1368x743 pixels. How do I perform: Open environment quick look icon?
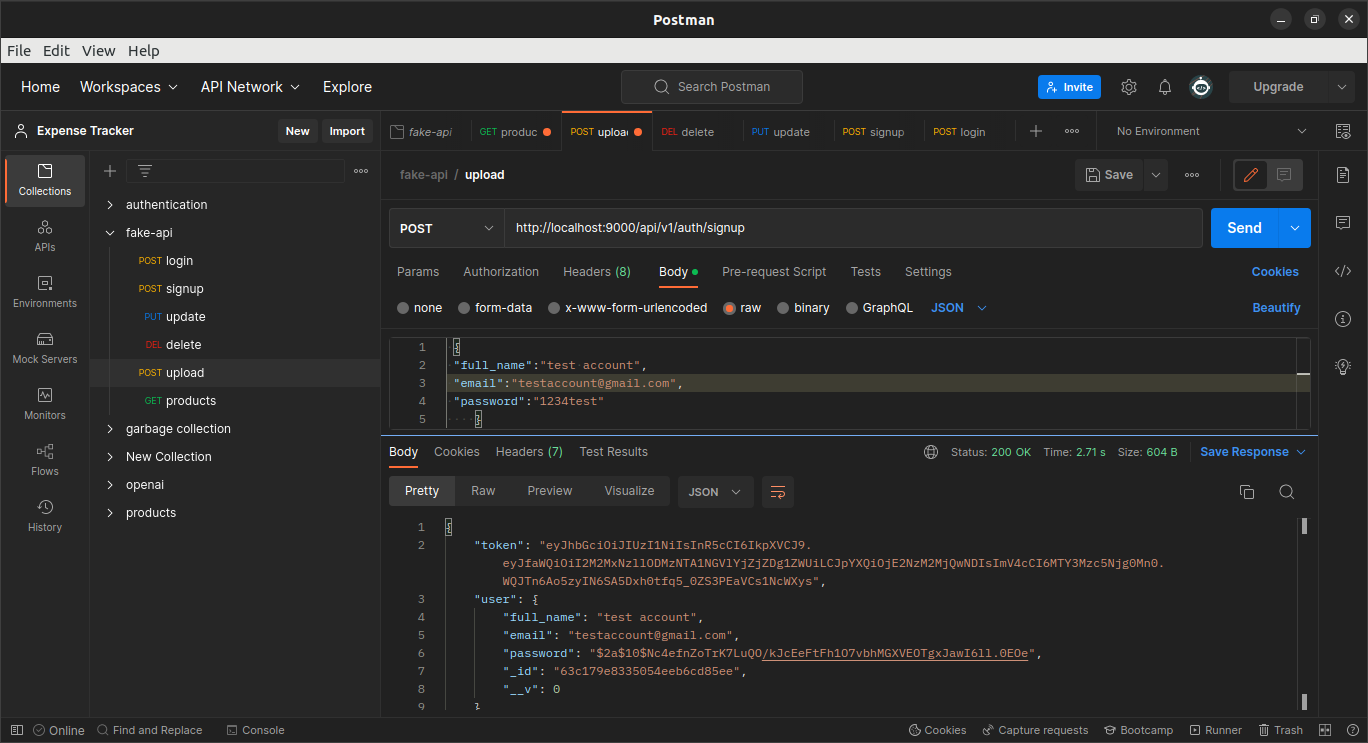1343,131
